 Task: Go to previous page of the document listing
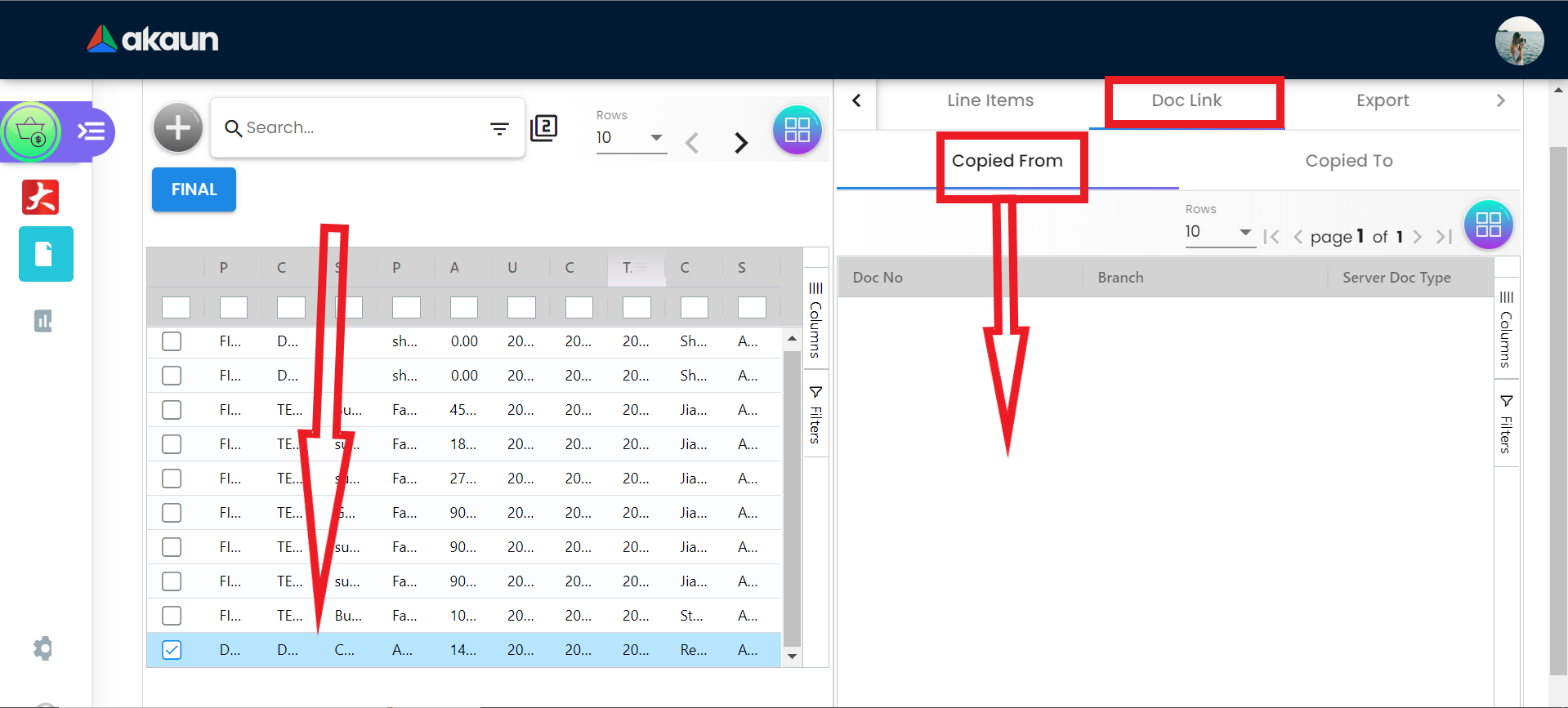click(692, 143)
